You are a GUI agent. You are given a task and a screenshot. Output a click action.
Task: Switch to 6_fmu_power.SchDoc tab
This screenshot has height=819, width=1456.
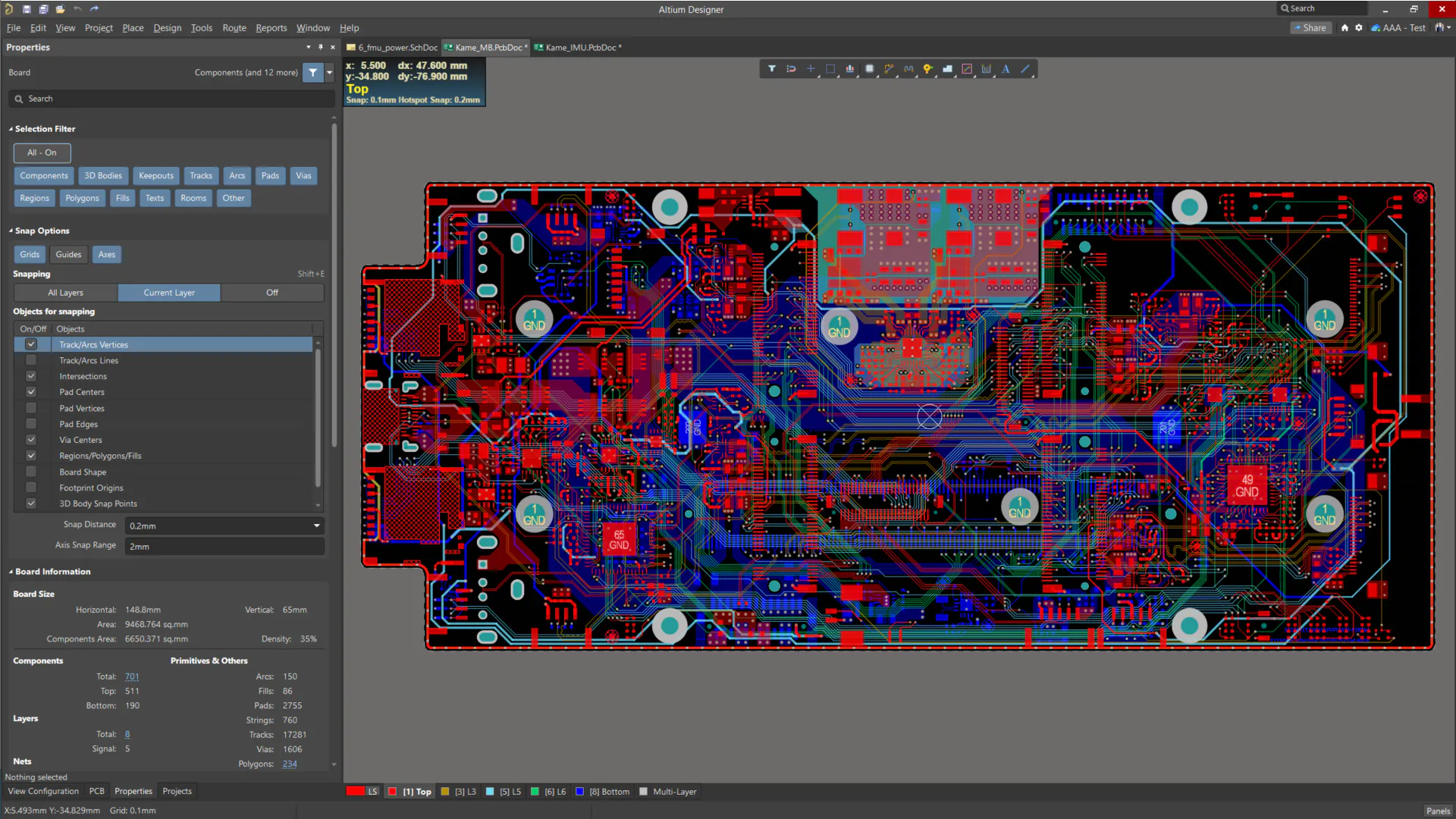tap(392, 47)
